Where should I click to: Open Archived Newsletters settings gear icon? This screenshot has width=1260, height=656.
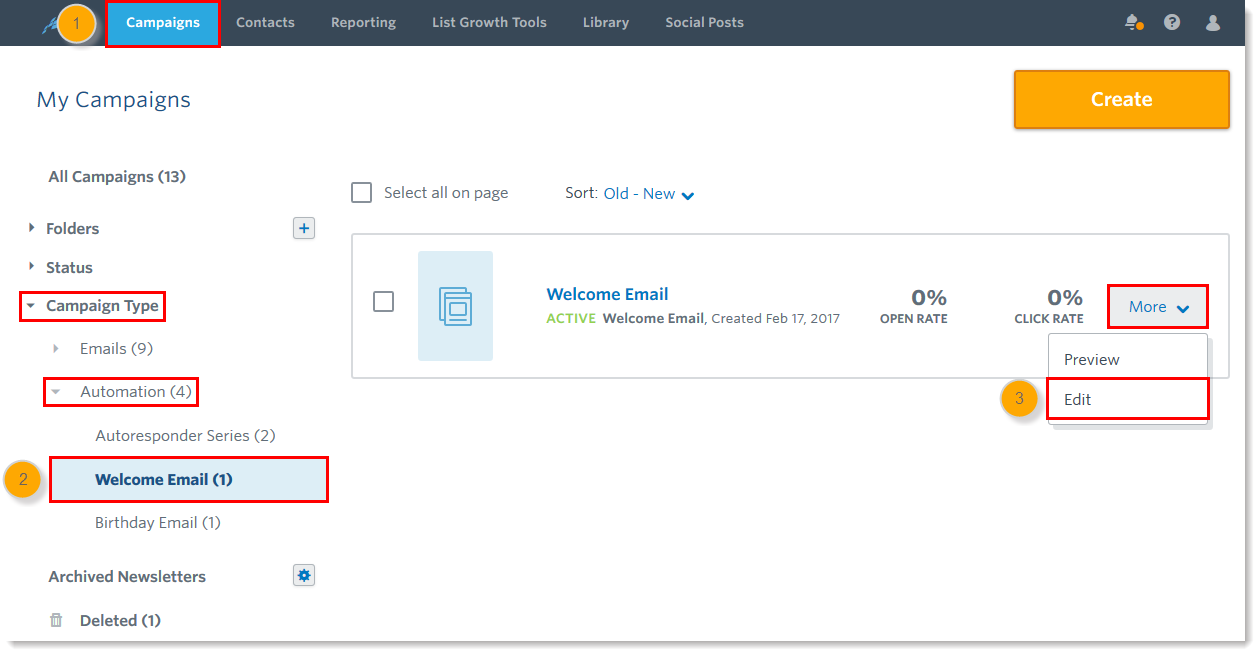(x=304, y=575)
